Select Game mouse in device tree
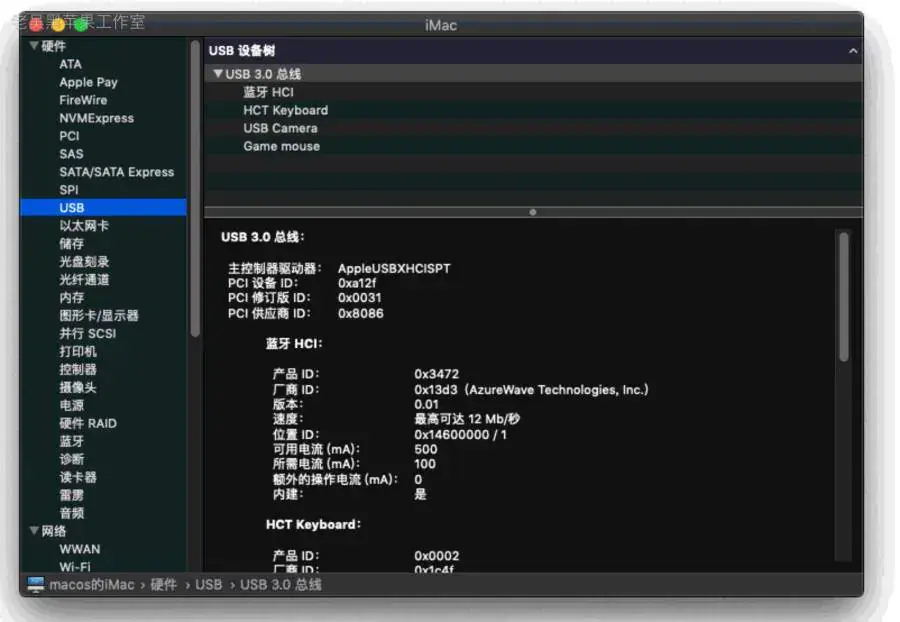The height and width of the screenshot is (622, 900). (x=282, y=146)
